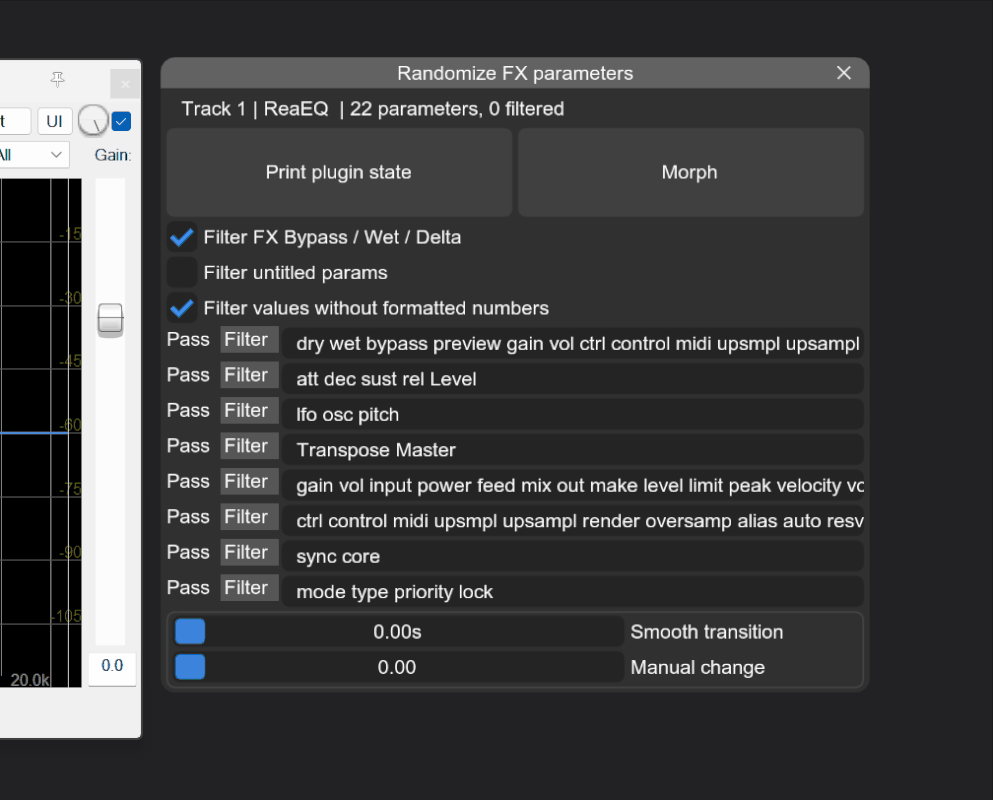Click the wet/dry knob beside UI button
993x800 pixels.
(93, 120)
